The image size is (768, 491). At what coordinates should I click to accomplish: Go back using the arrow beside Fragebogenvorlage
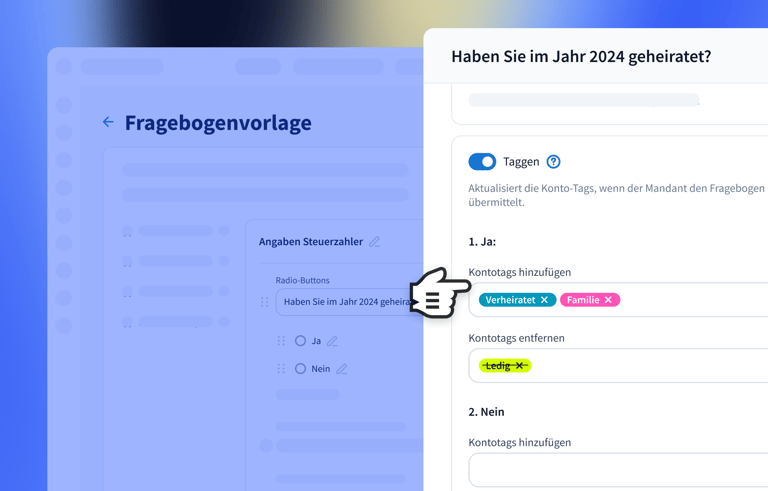[108, 122]
